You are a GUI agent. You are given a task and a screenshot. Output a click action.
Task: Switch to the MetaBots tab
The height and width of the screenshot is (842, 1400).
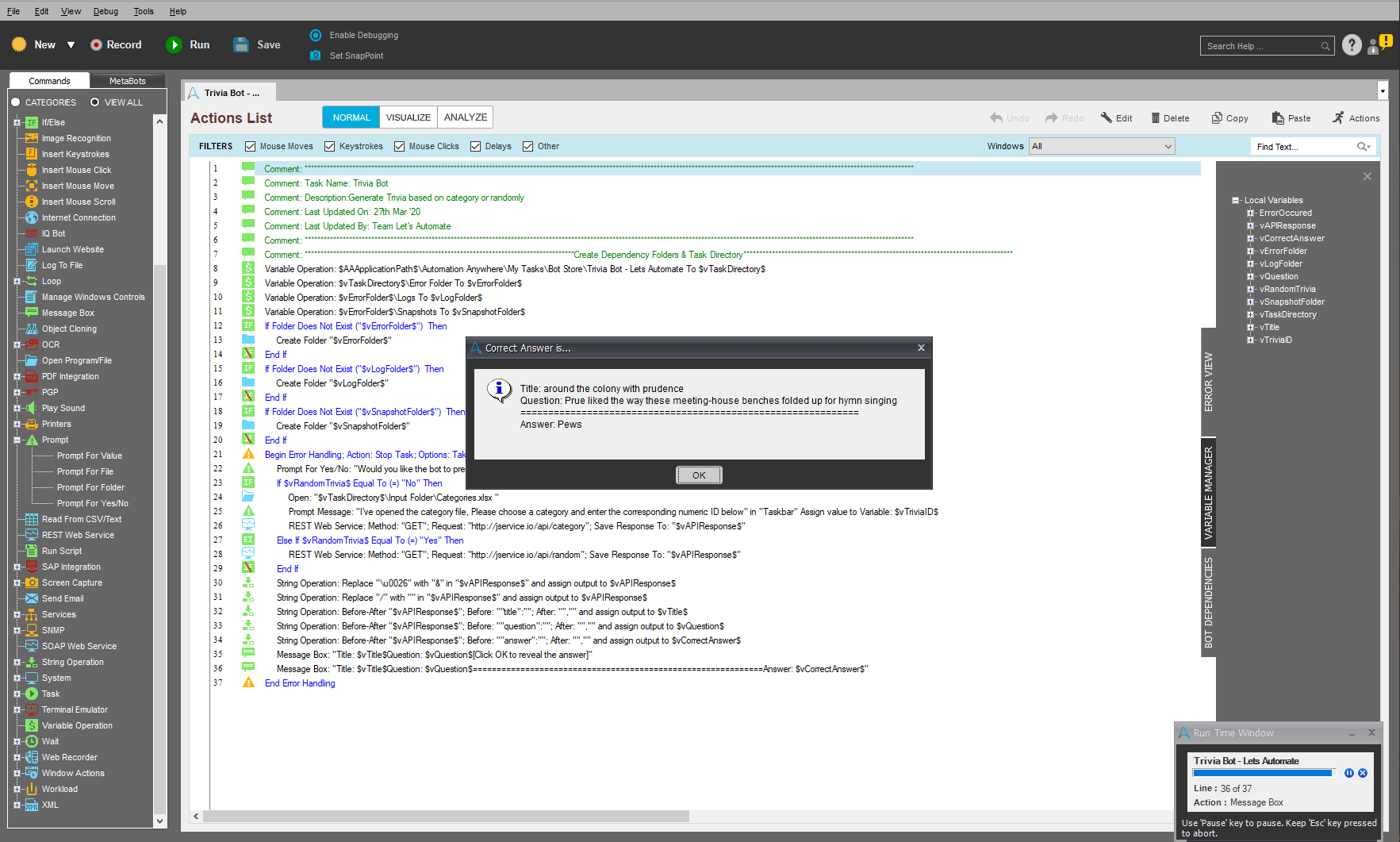click(x=127, y=81)
